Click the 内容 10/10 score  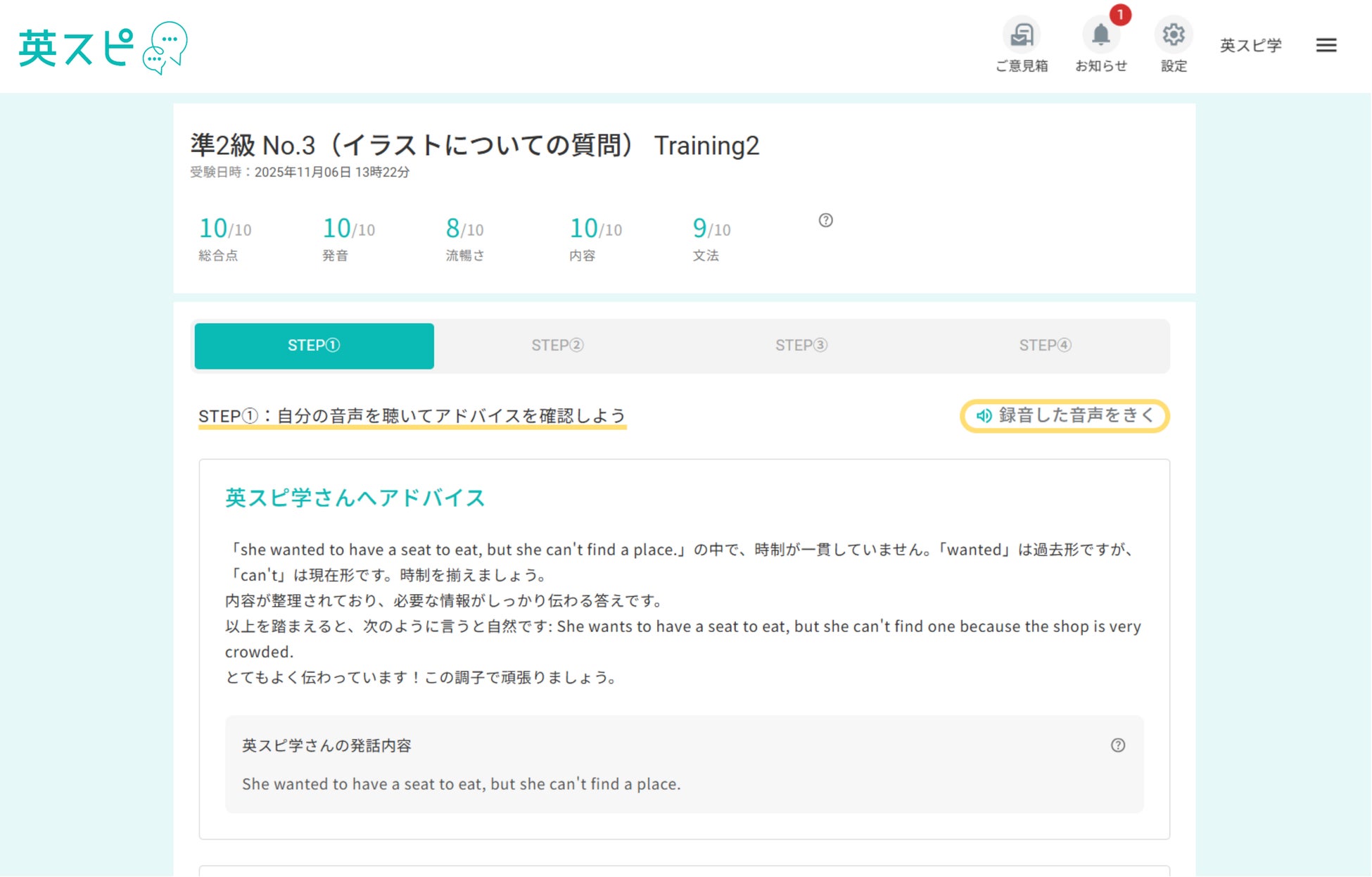click(595, 229)
